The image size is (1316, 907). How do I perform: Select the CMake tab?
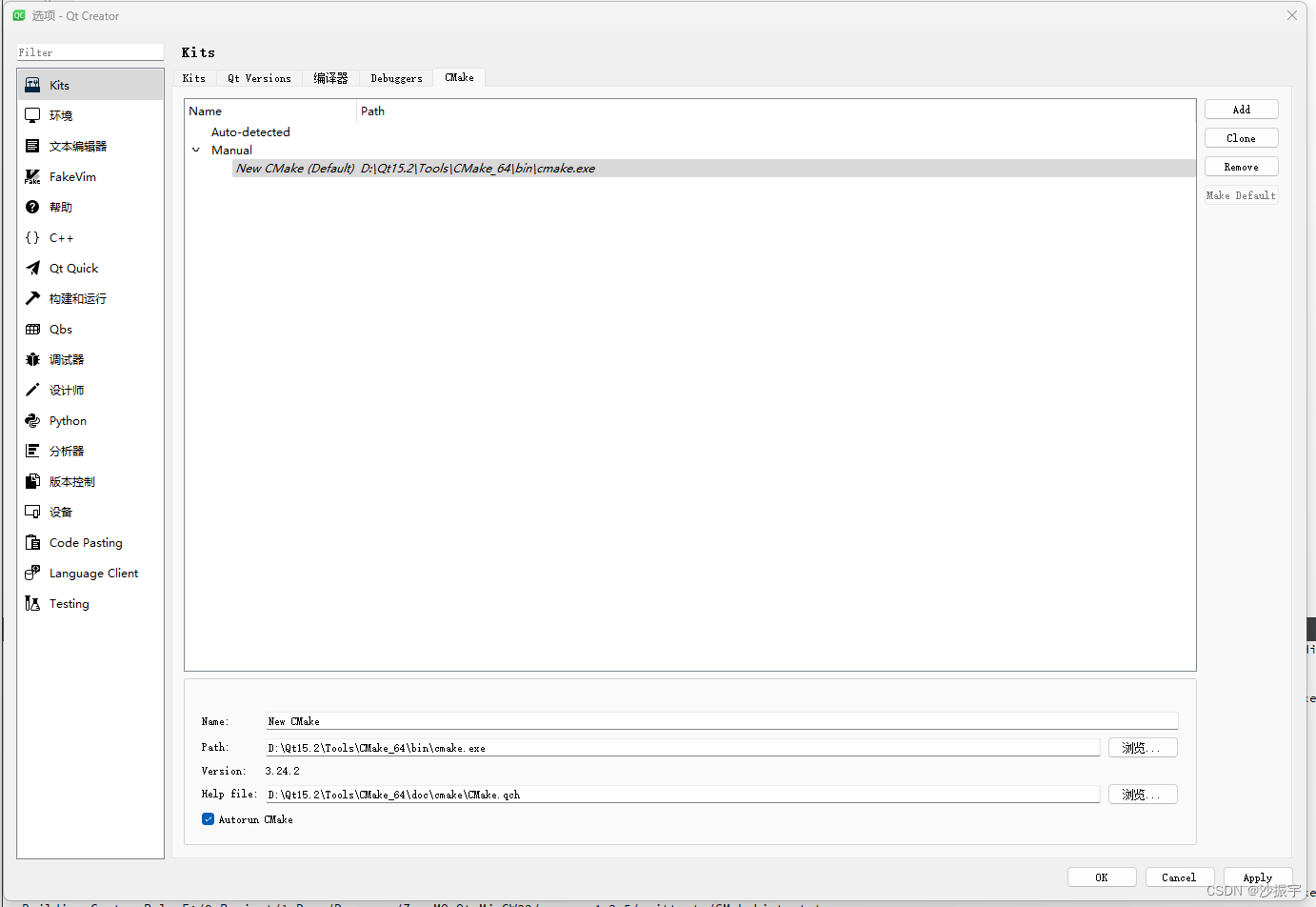coord(459,77)
